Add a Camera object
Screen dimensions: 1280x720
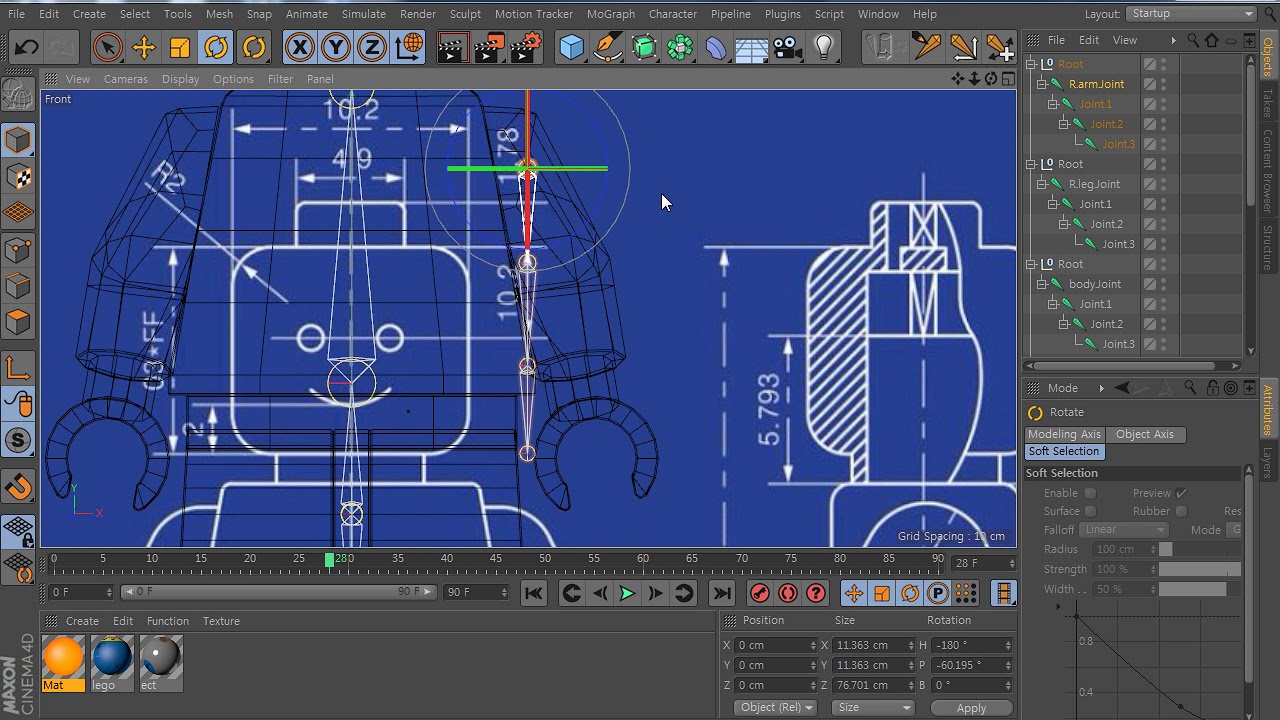[x=787, y=47]
